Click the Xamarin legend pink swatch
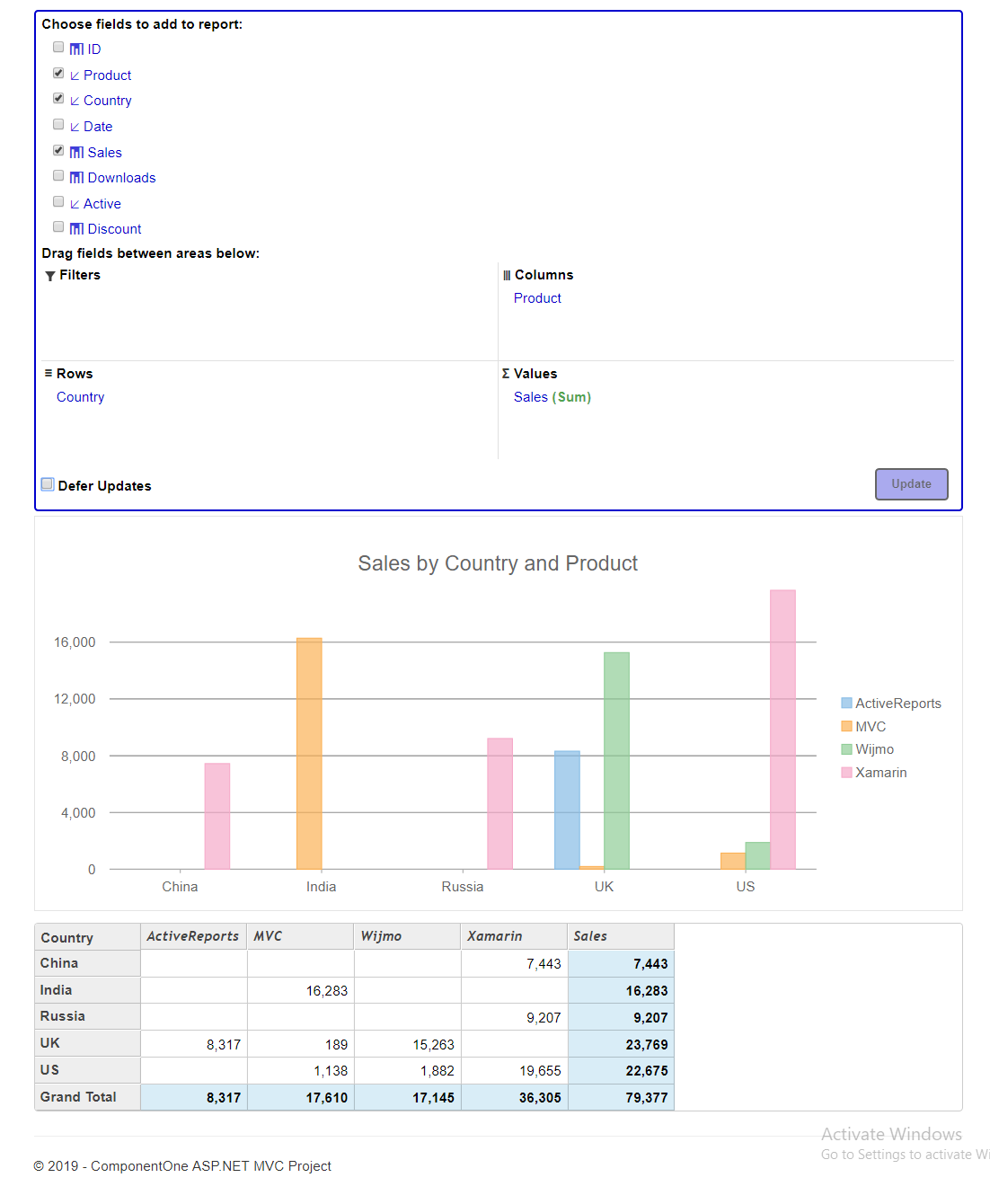 point(846,773)
